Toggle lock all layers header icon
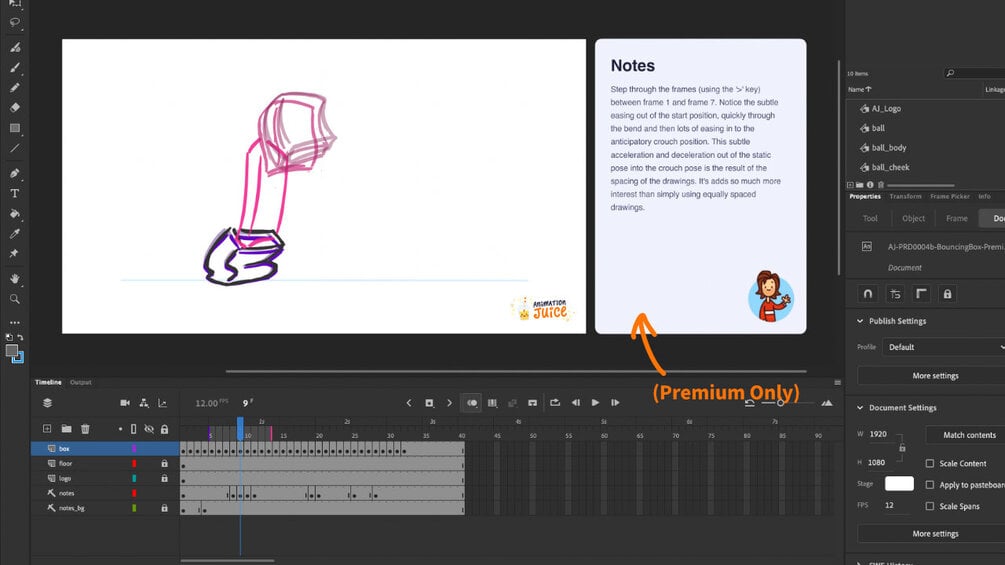This screenshot has width=1005, height=565. click(165, 429)
